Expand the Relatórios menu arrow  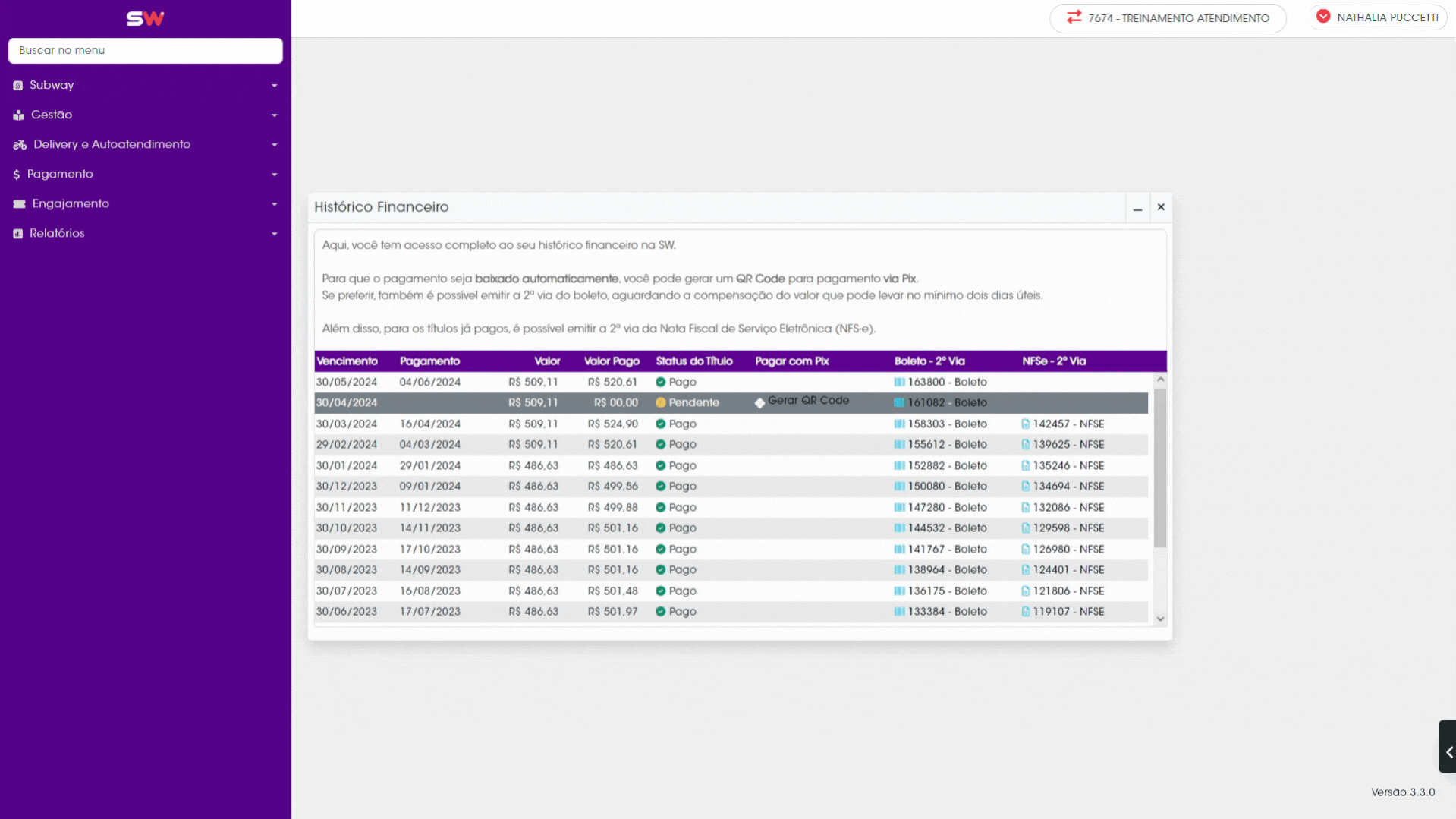[x=275, y=234]
